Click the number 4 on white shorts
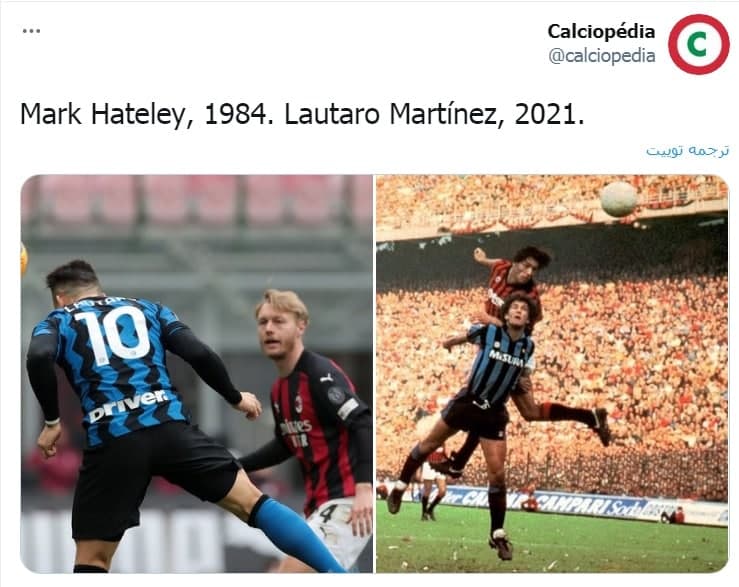The height and width of the screenshot is (587, 739). click(329, 514)
